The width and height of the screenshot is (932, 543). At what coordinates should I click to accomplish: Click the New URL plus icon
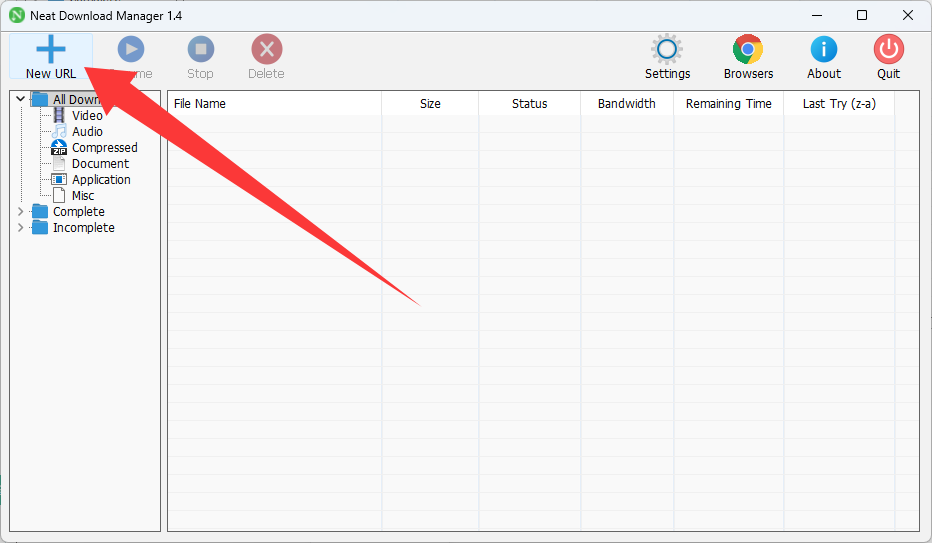tap(50, 49)
